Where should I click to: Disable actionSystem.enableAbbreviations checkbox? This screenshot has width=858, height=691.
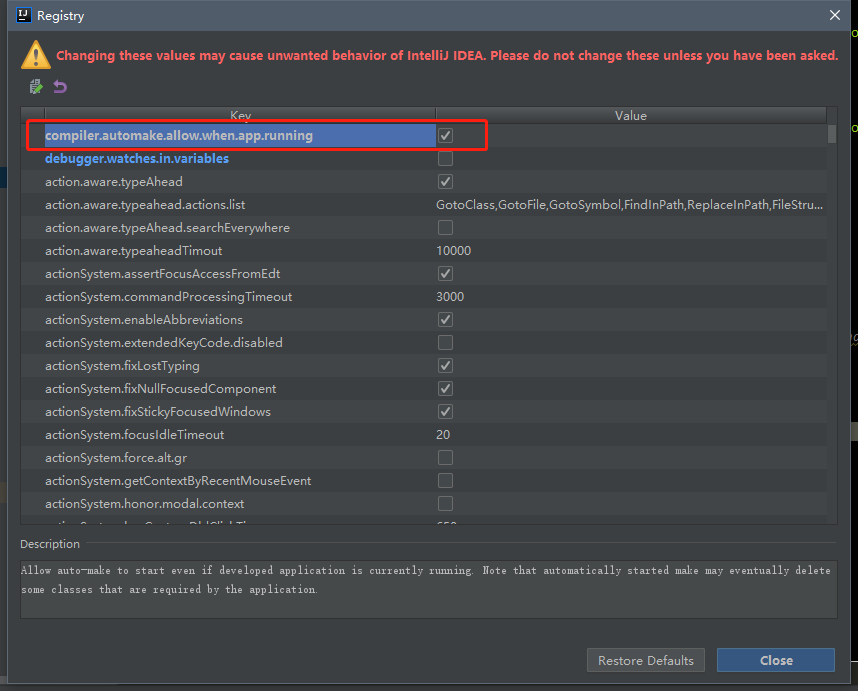(x=445, y=319)
